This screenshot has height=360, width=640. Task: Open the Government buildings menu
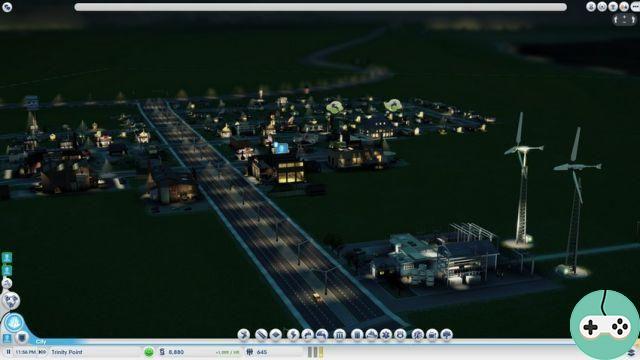(x=340, y=335)
